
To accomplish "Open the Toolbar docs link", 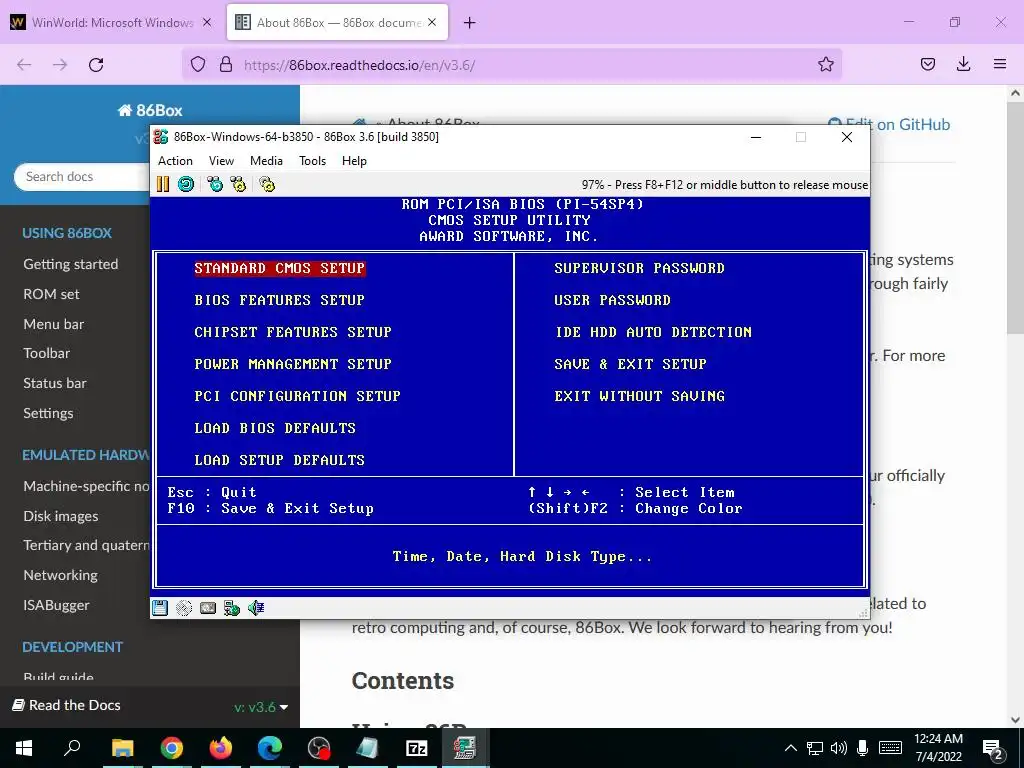I will point(46,353).
